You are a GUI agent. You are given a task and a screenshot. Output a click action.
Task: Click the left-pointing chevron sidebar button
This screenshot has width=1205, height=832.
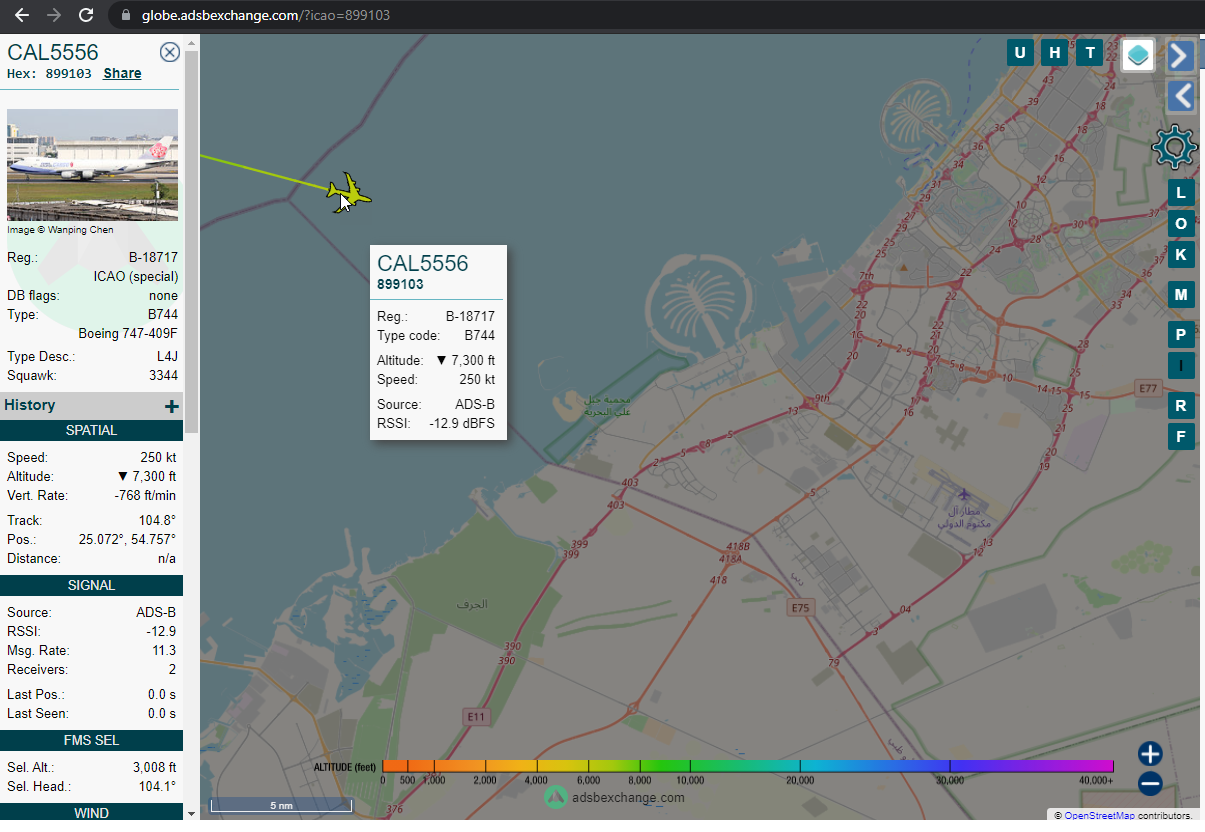(1181, 96)
